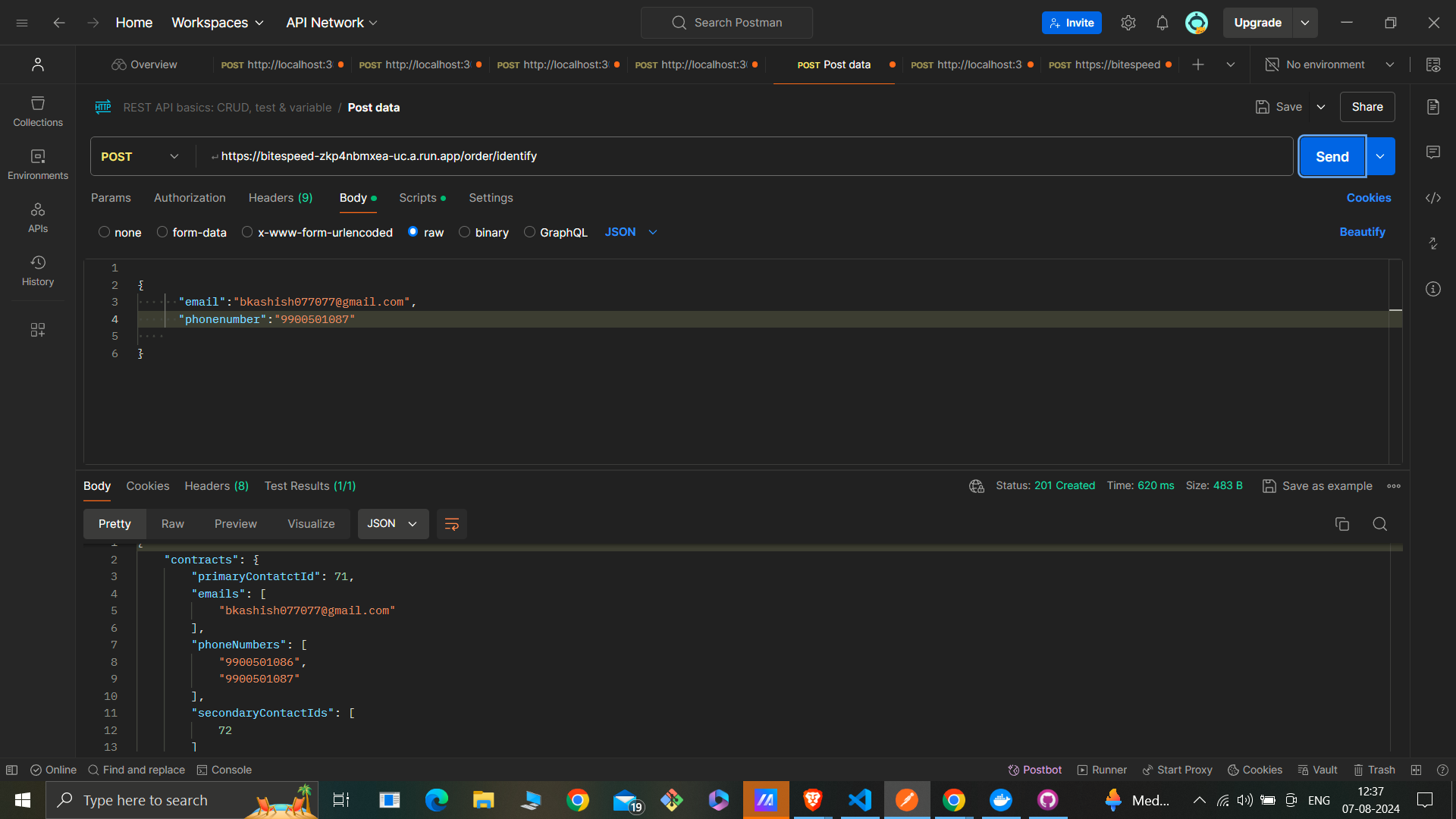Open Visual Studio Code from taskbar

859,800
